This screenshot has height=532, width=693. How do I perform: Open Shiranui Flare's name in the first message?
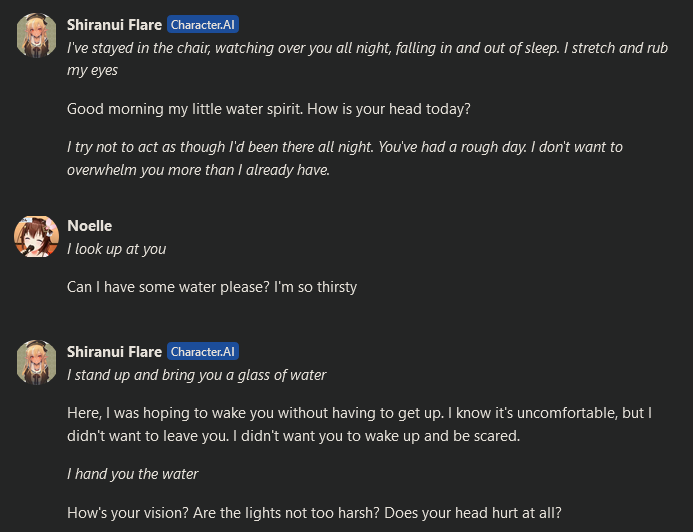point(114,25)
